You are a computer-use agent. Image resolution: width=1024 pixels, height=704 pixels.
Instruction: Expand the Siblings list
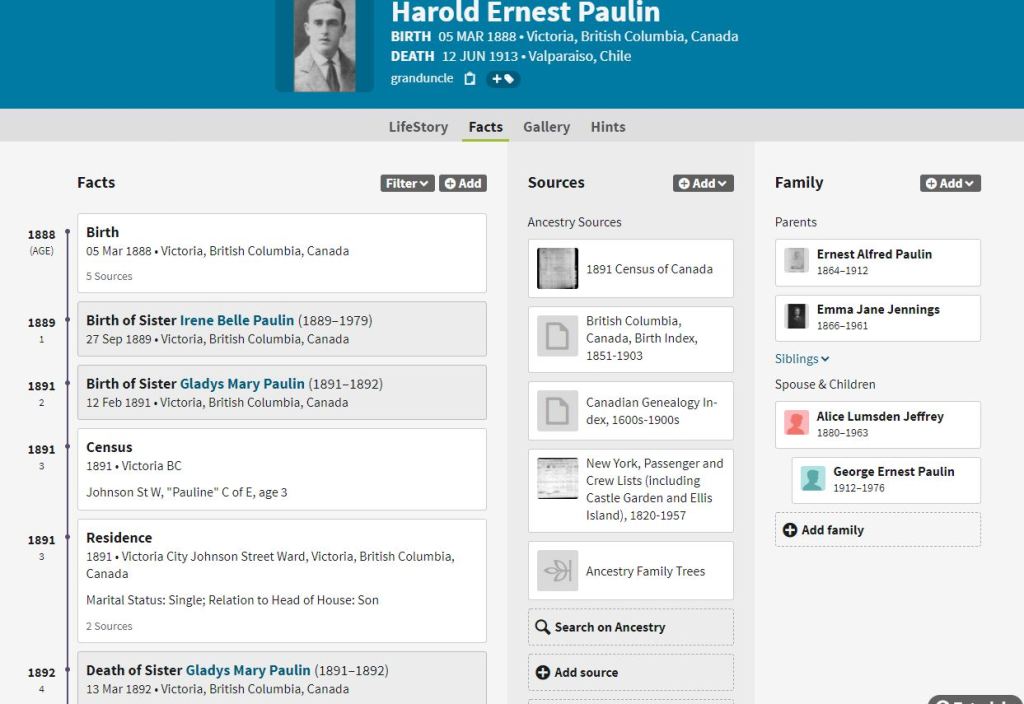coord(802,359)
